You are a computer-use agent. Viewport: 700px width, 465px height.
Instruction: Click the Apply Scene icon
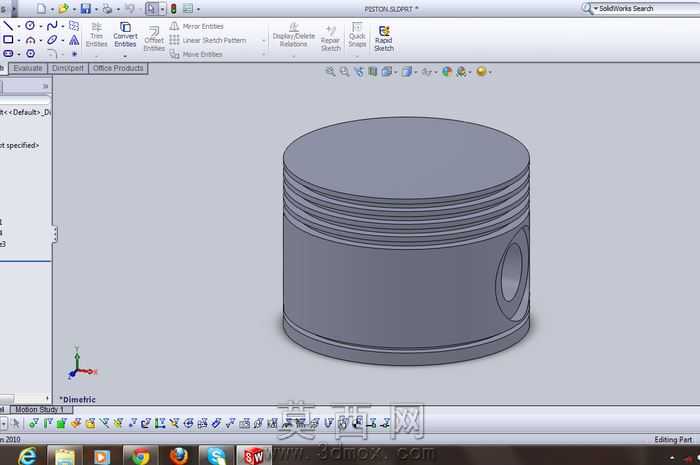(462, 71)
